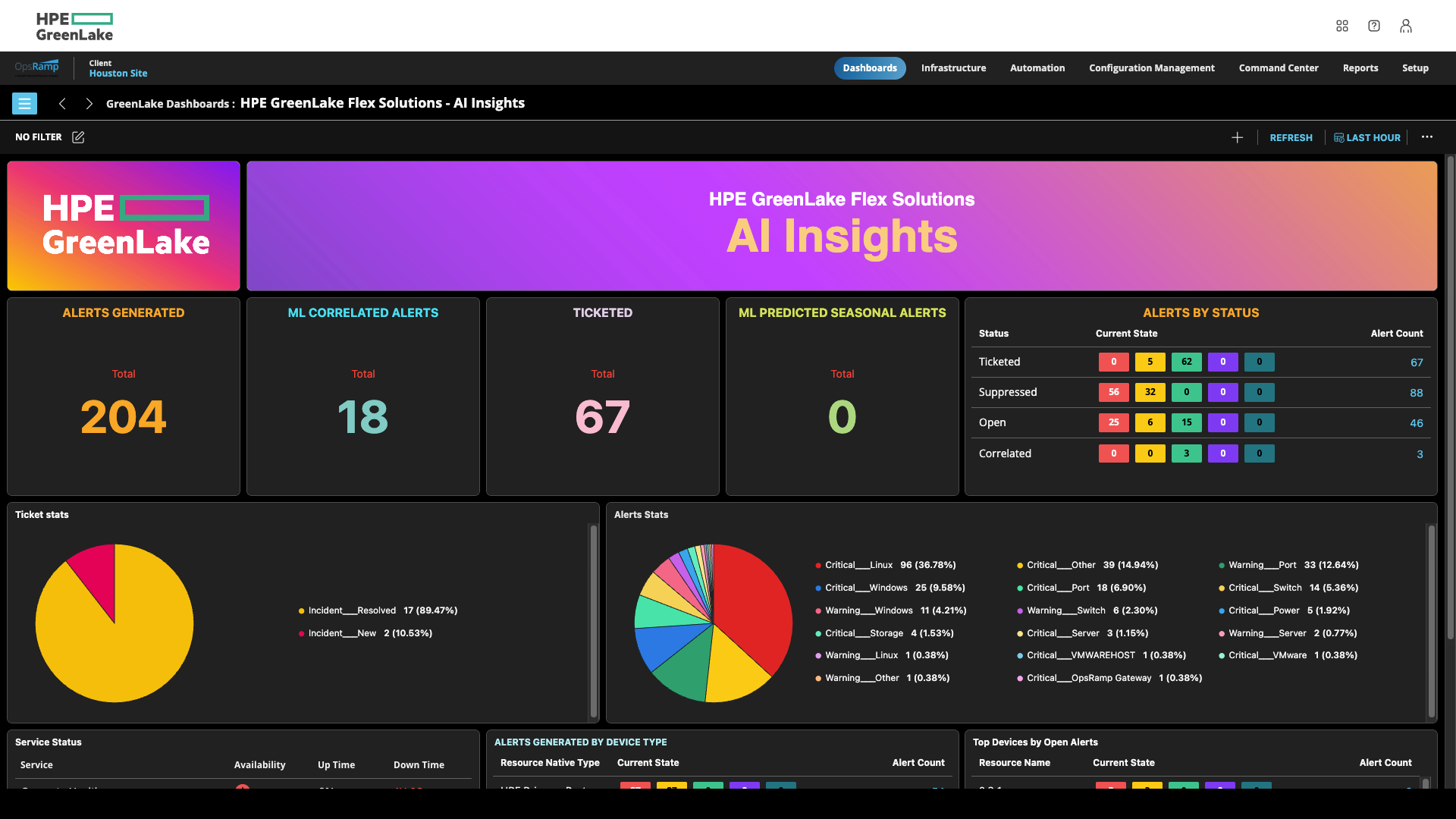Open the Command Center menu
Screen dimensions: 1456x819
pyautogui.click(x=1278, y=68)
